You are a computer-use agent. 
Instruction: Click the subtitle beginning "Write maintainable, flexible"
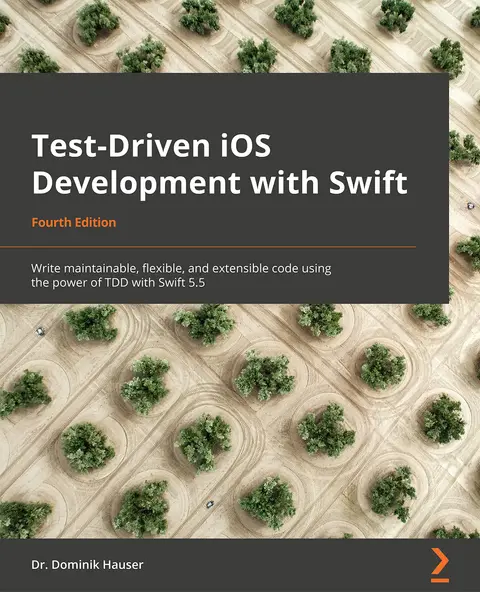click(181, 275)
